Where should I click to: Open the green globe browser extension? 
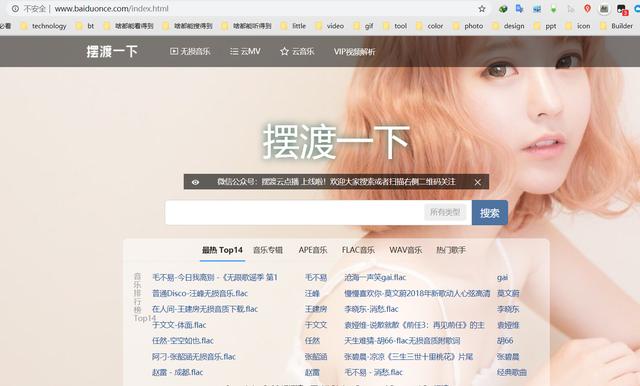tap(503, 9)
